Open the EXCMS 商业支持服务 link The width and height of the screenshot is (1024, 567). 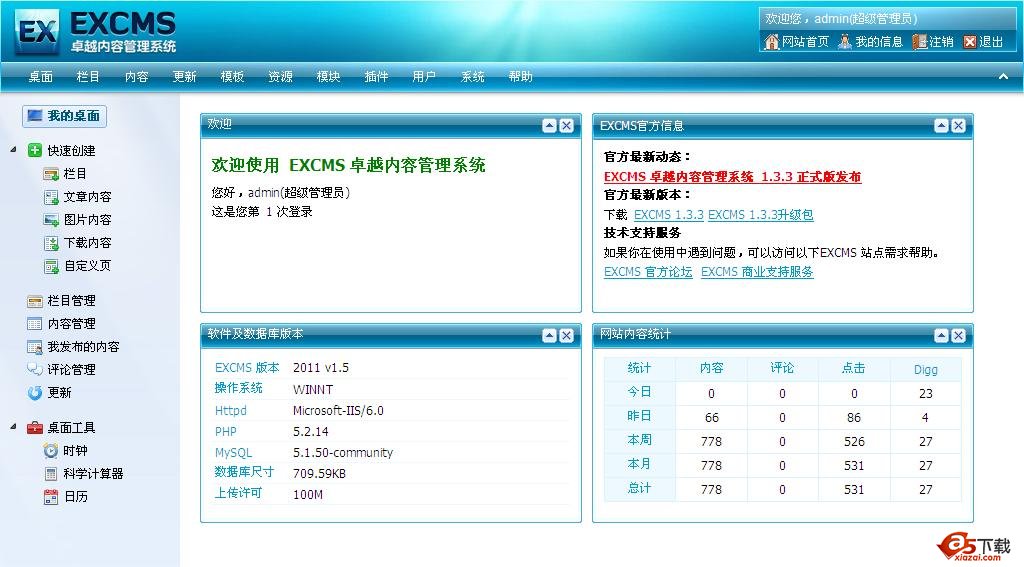tap(757, 272)
